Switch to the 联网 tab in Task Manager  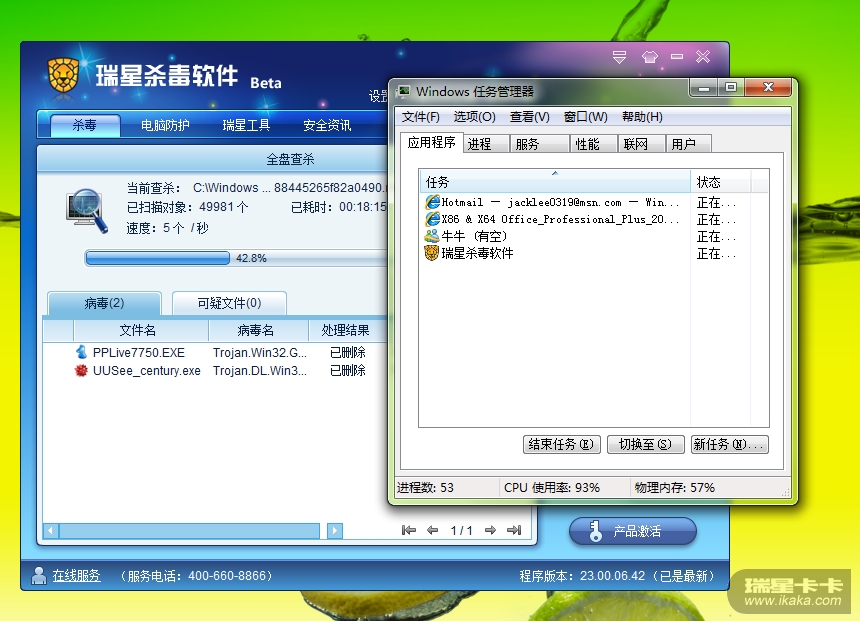642,144
